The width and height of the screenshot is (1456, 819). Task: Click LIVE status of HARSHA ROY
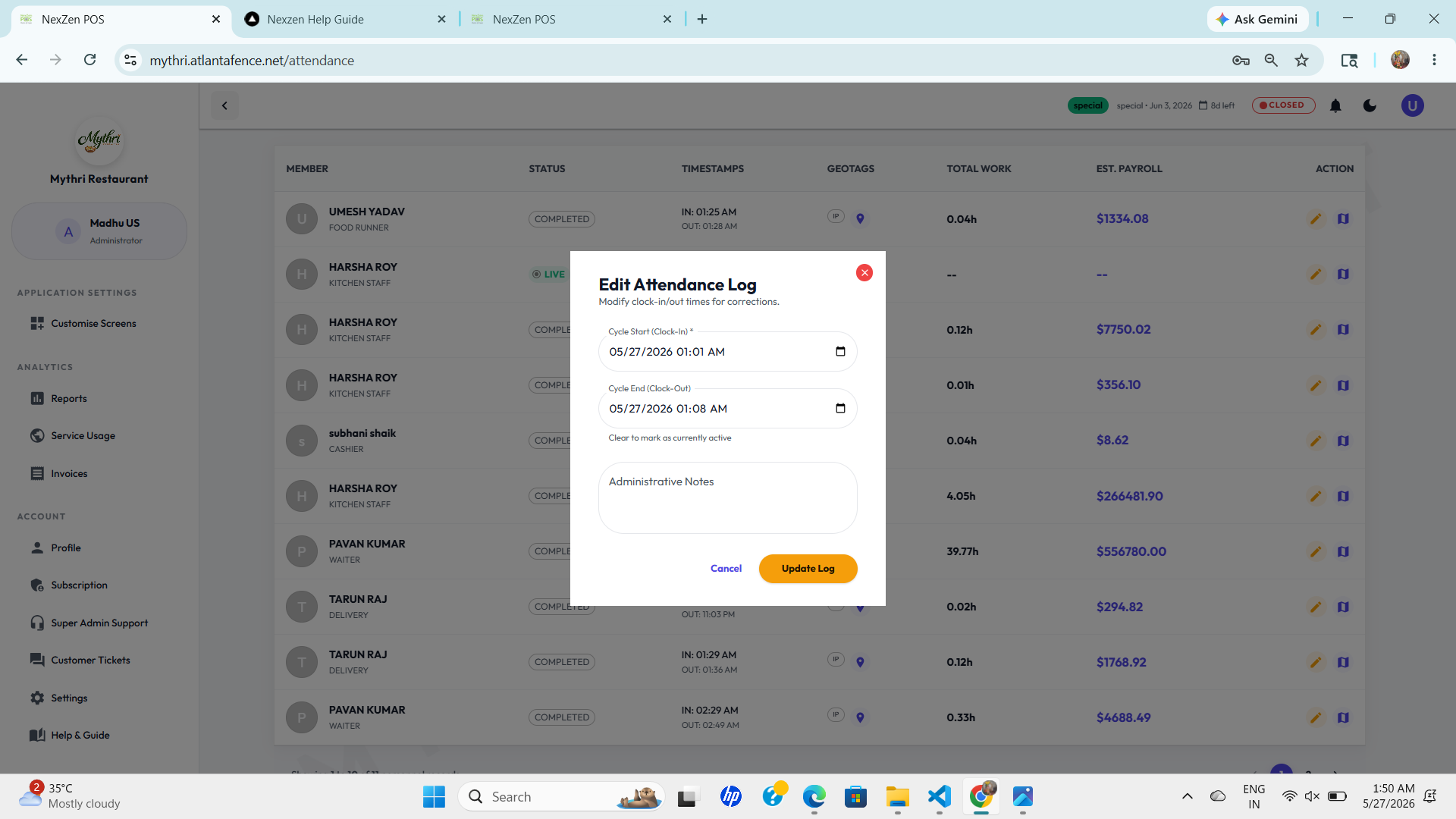tap(548, 275)
